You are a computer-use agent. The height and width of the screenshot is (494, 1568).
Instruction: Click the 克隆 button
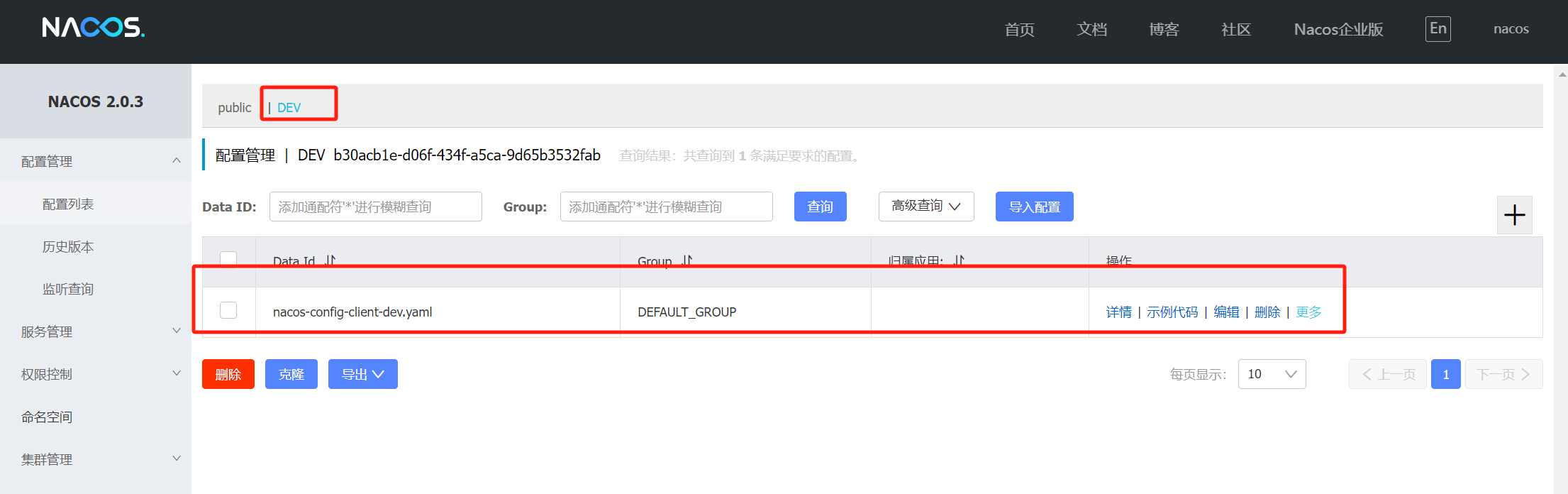(x=291, y=374)
